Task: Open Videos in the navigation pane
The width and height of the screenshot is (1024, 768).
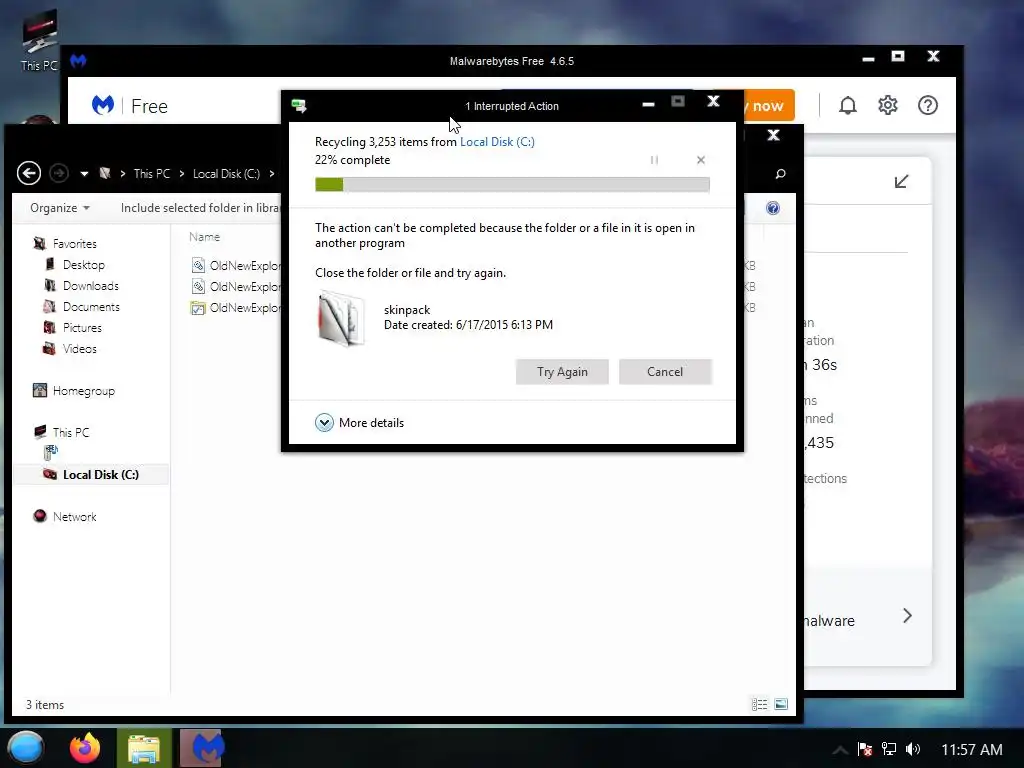Action: pos(69,349)
